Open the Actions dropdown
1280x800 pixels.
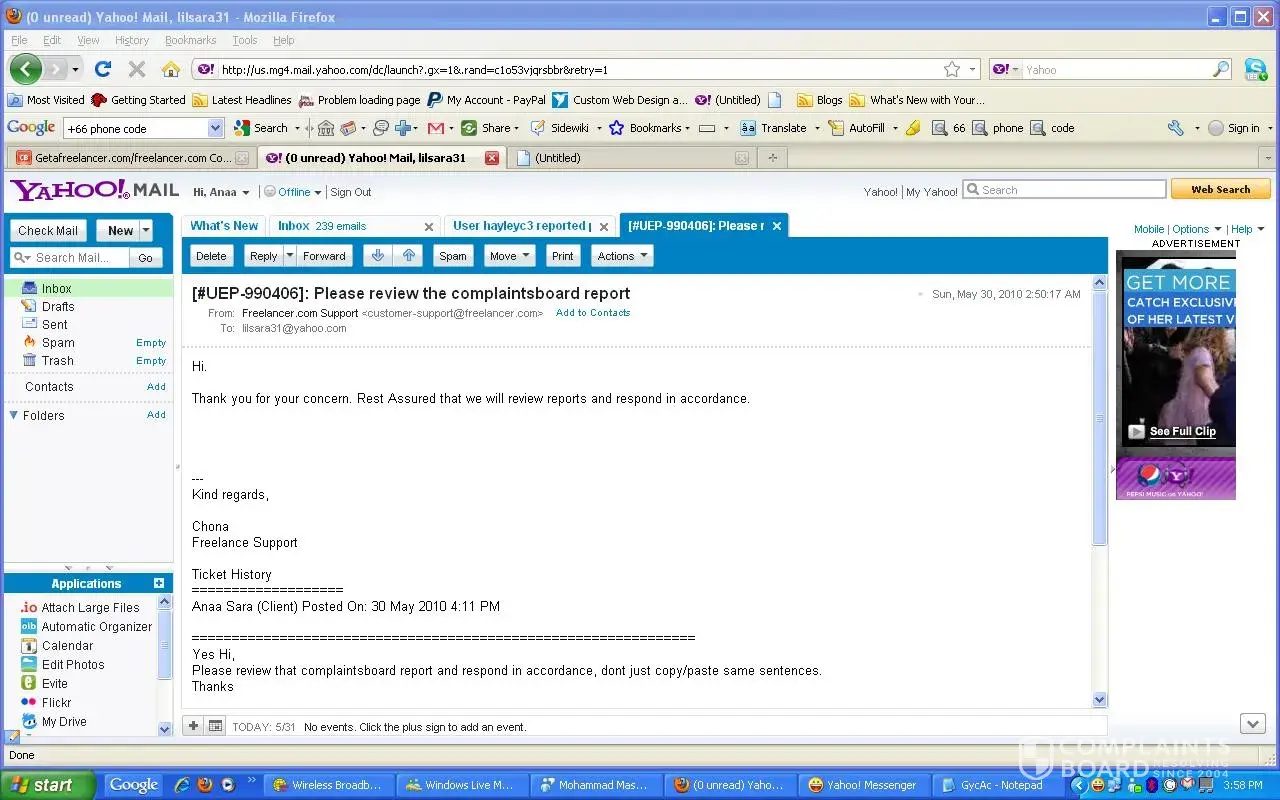(622, 256)
